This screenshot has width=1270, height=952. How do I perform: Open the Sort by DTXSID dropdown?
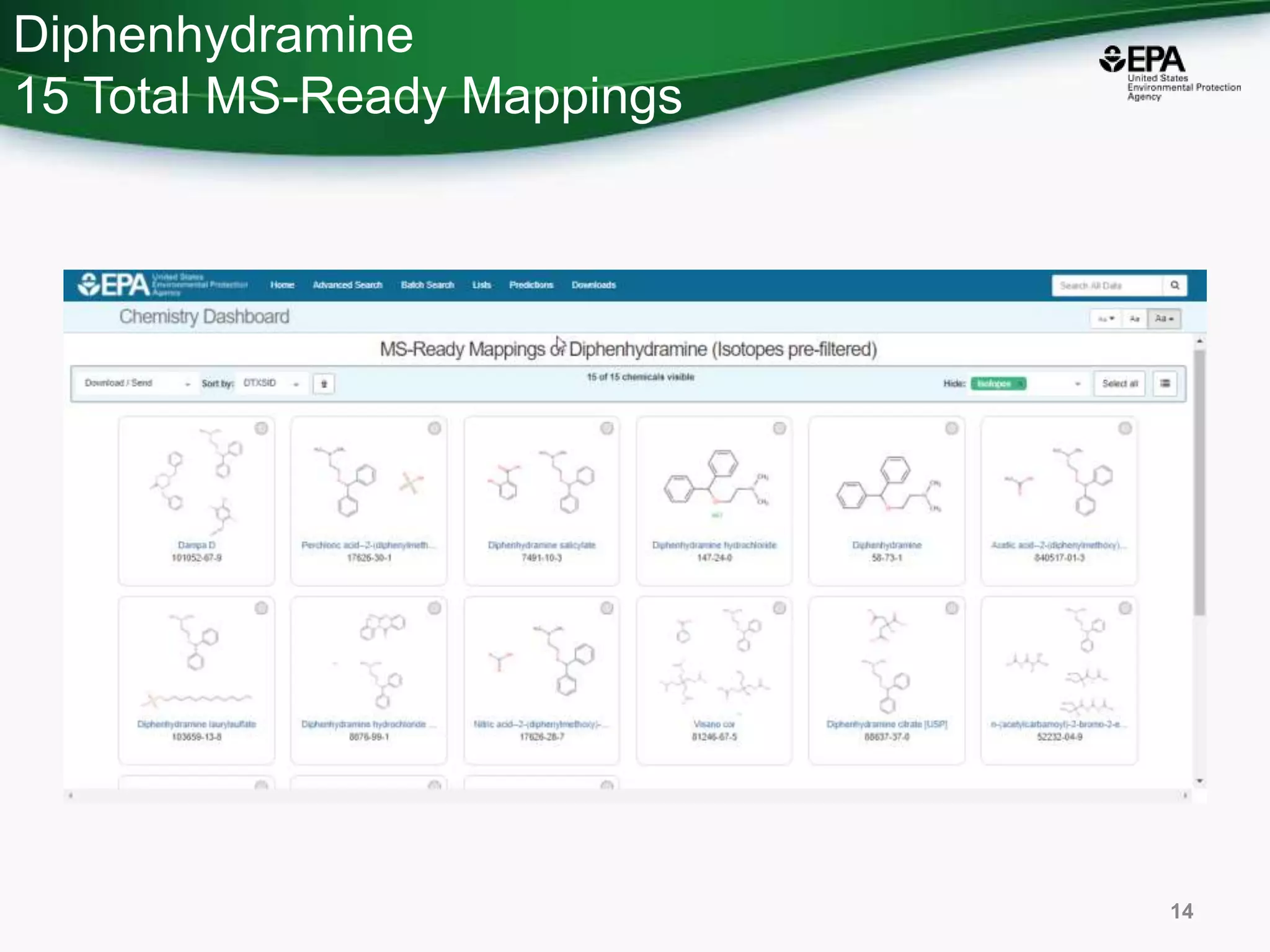click(271, 384)
